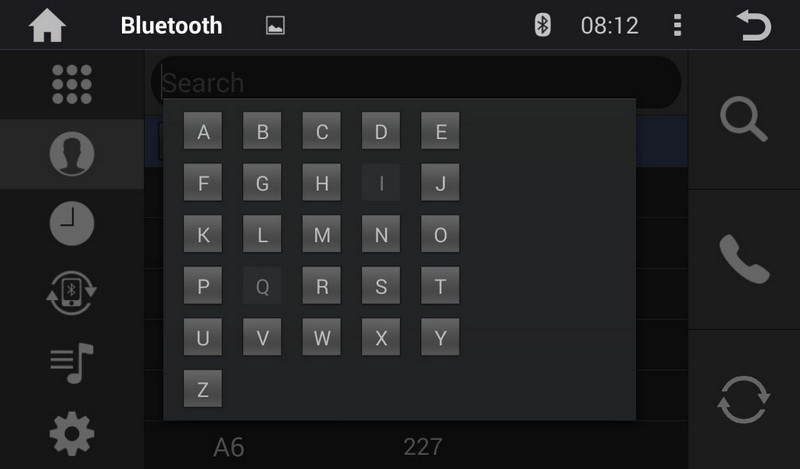Sync contacts with the refresh icon
Viewport: 800px width, 469px height.
744,400
